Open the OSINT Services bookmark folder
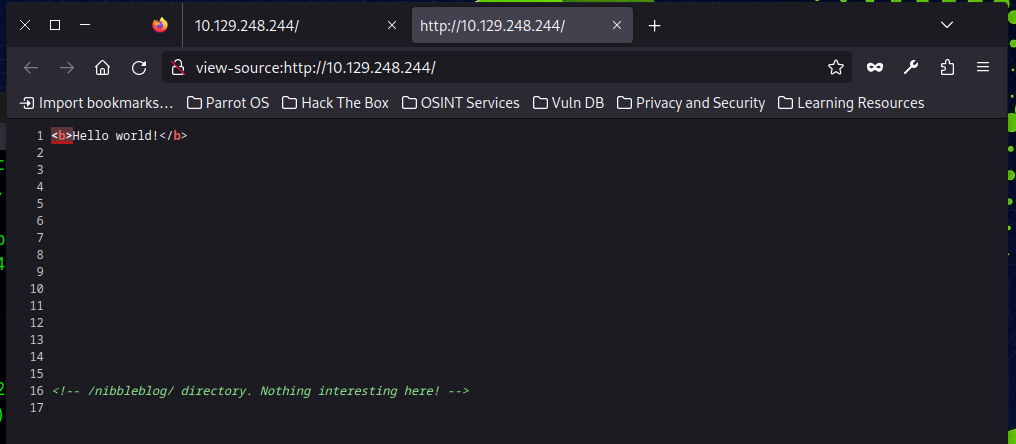Screen dimensions: 1016x444 (461, 103)
